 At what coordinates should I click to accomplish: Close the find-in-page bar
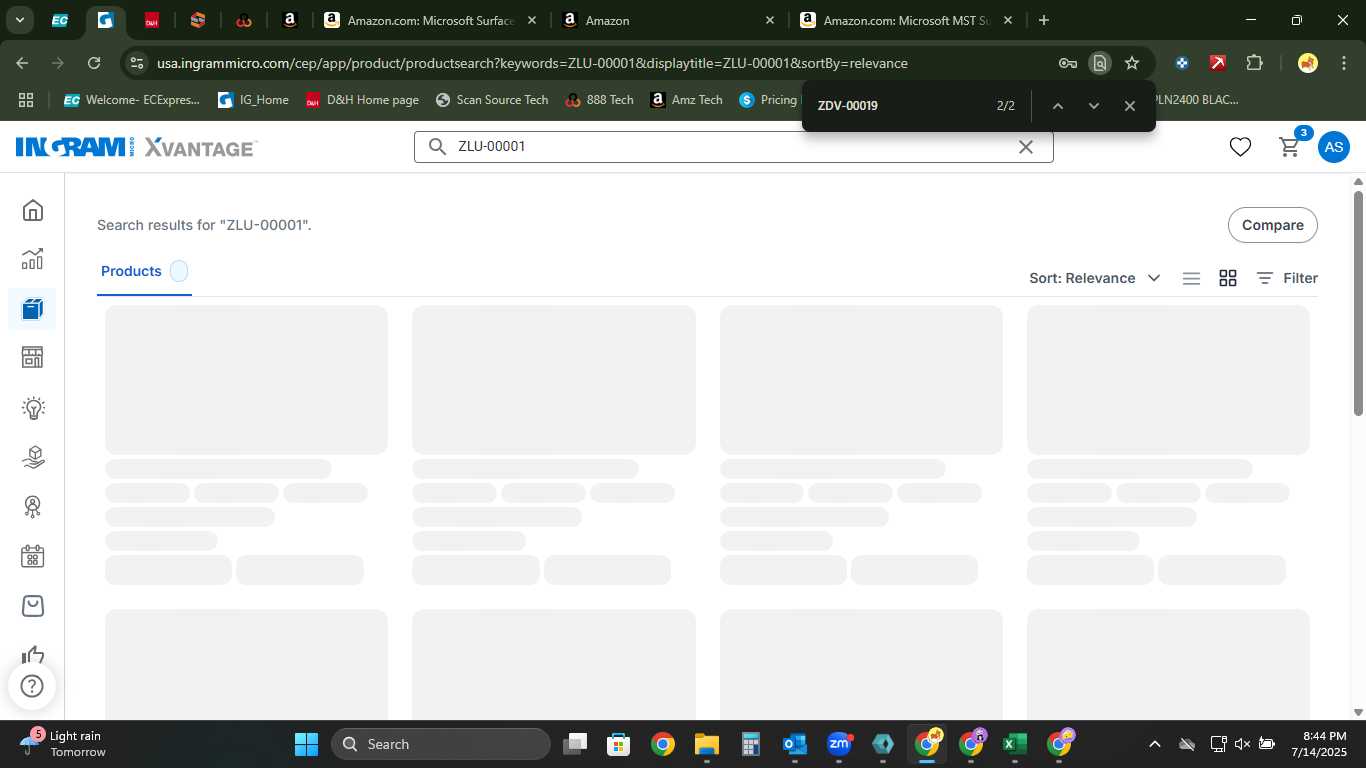tap(1129, 106)
